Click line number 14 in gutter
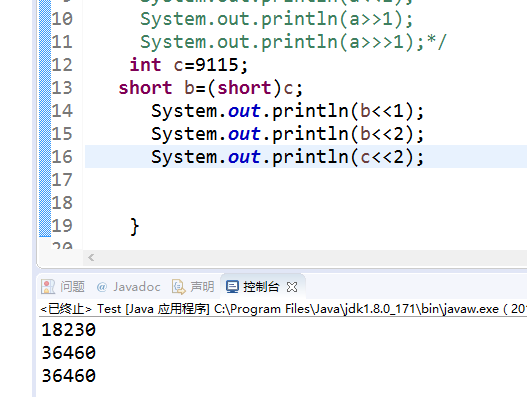527x397 pixels. 62,111
